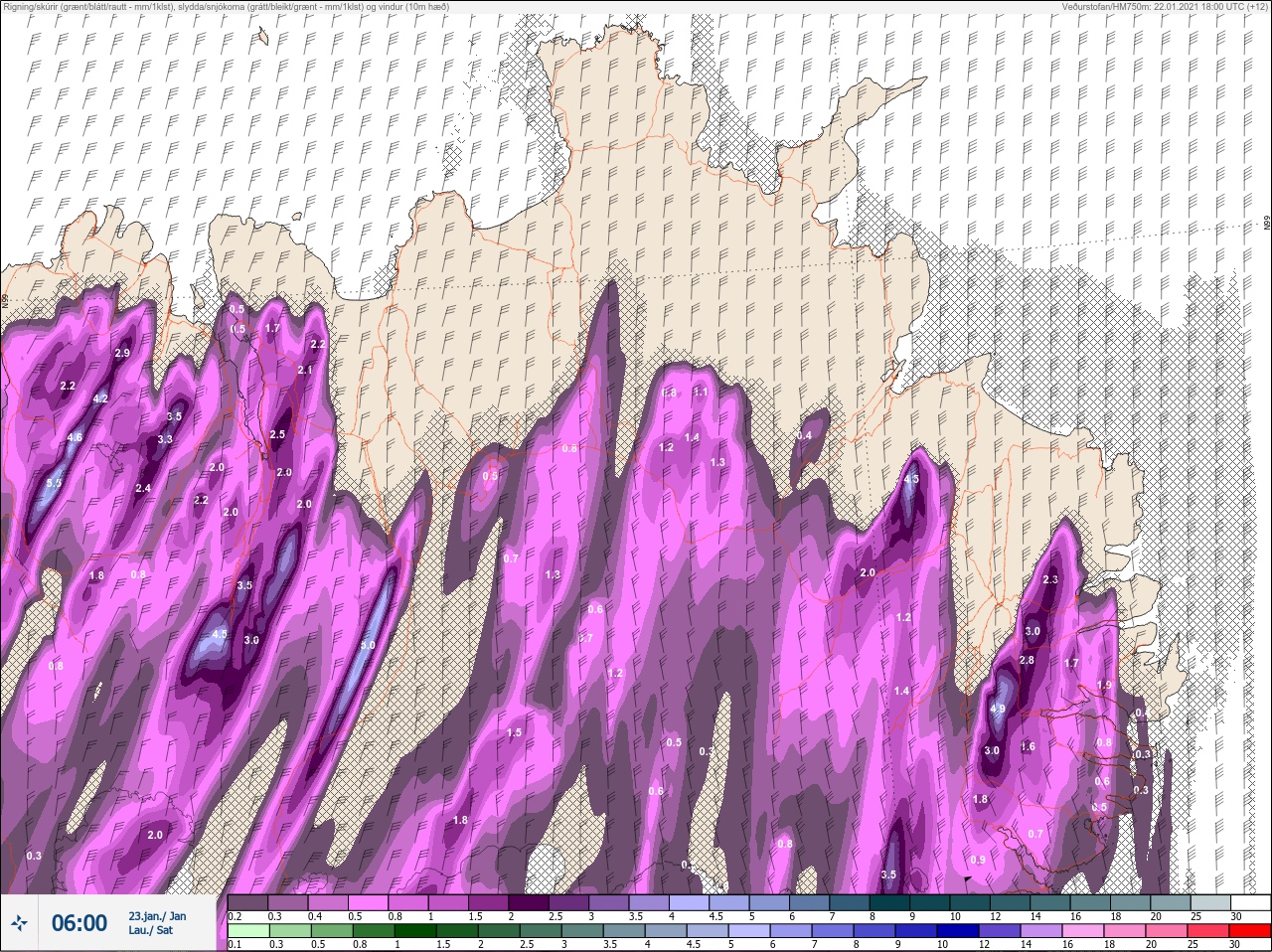Click the date label '23.jan./ Jan'
1272x952 pixels.
coord(157,916)
